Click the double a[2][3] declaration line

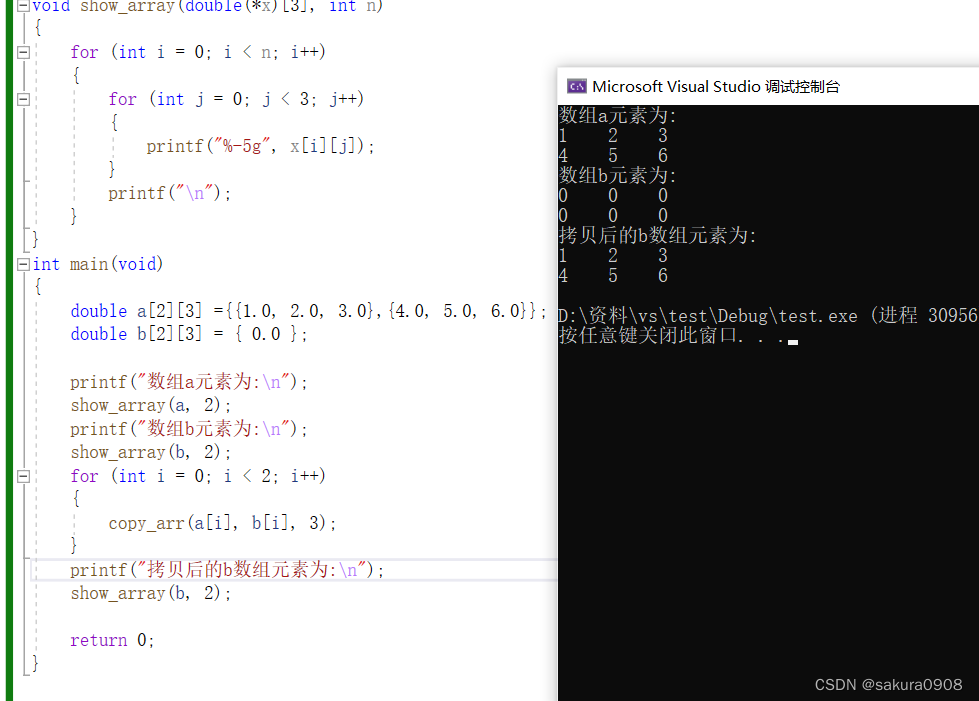pos(308,311)
